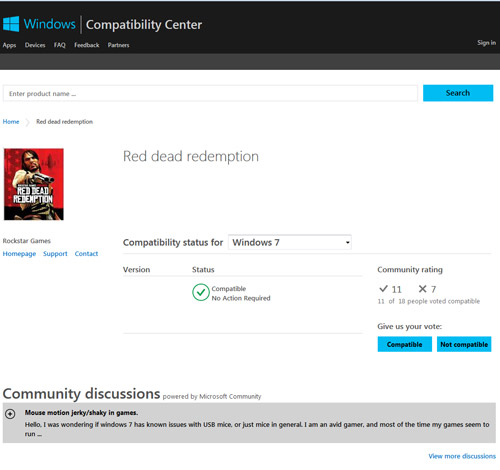
Task: Click the Red Dead Redemption cover thumbnail
Action: point(34,184)
